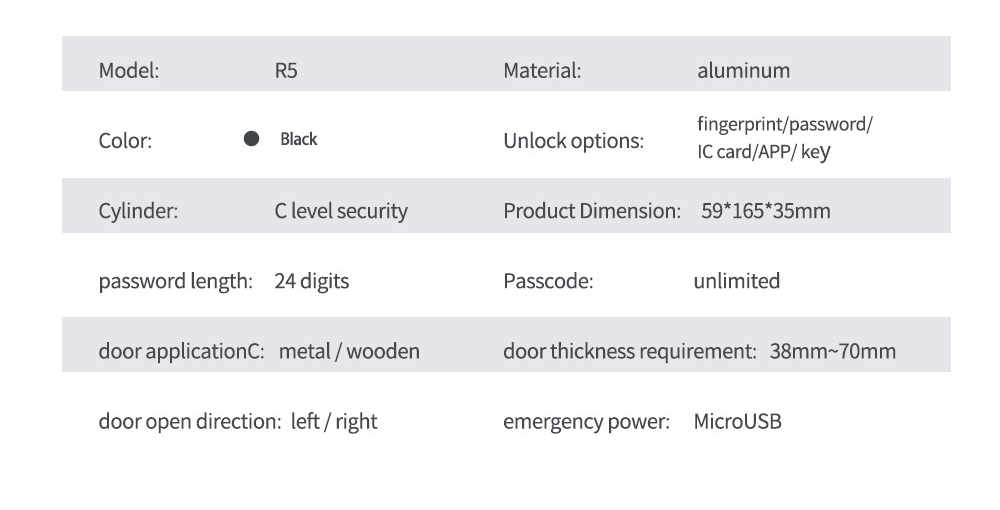Viewport: 1000px width, 510px height.
Task: Select the "C level security" value
Action: (x=341, y=211)
